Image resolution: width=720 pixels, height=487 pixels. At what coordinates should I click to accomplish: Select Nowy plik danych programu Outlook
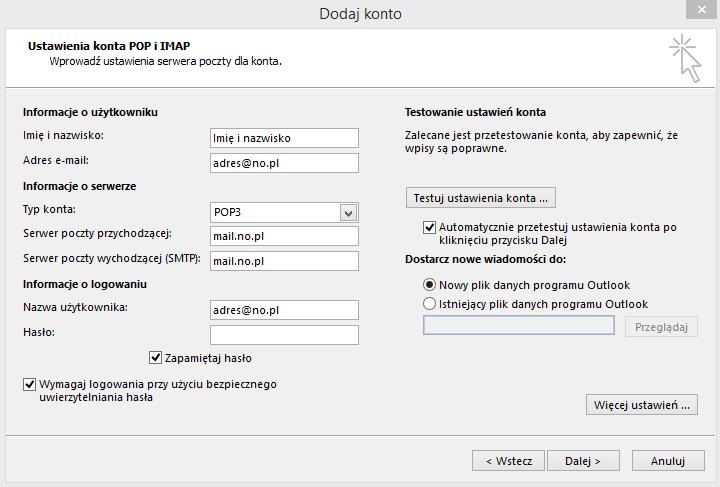click(430, 285)
